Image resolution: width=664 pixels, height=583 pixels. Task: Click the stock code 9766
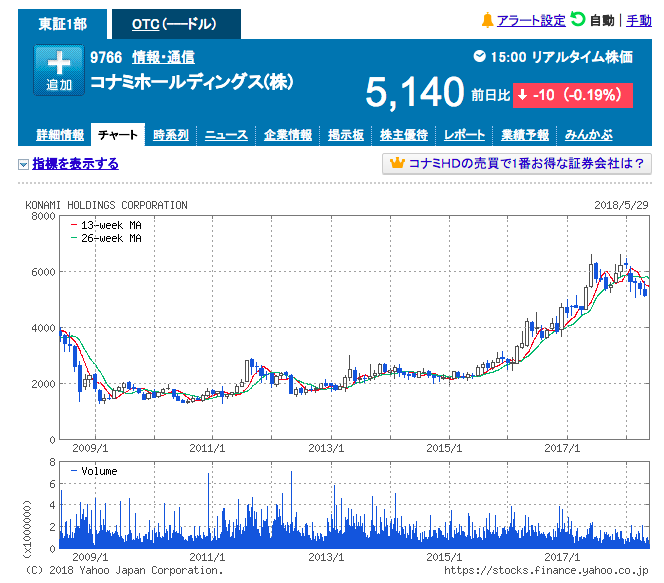pyautogui.click(x=106, y=57)
